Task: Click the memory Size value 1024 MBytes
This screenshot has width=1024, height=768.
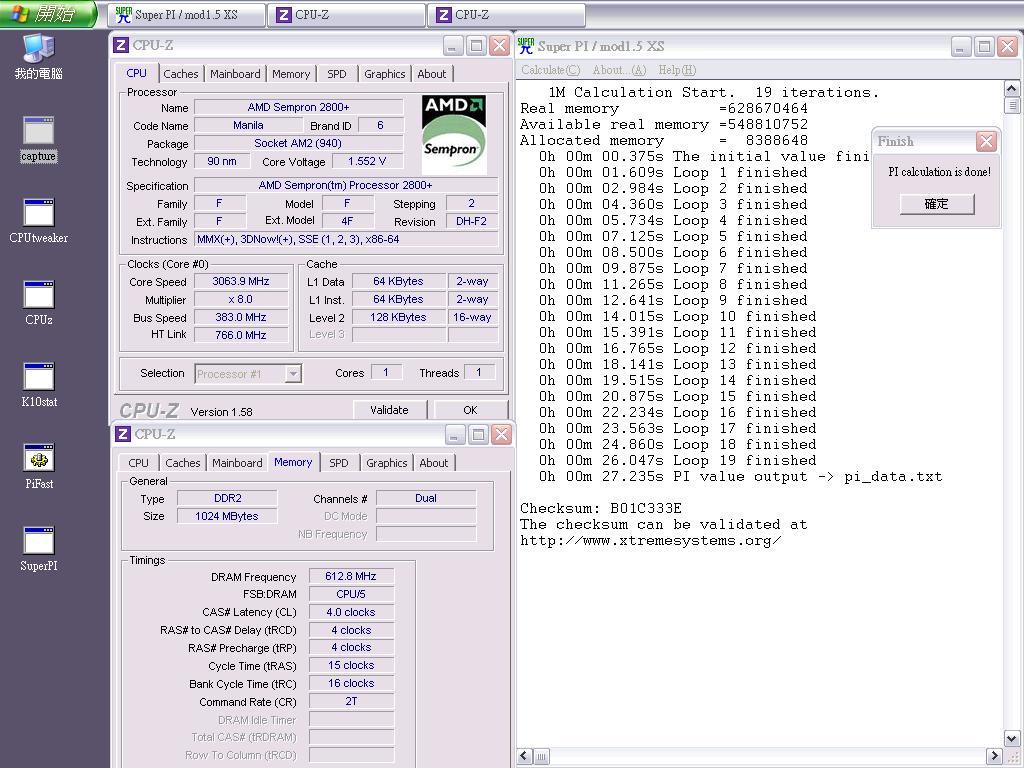Action: click(227, 516)
